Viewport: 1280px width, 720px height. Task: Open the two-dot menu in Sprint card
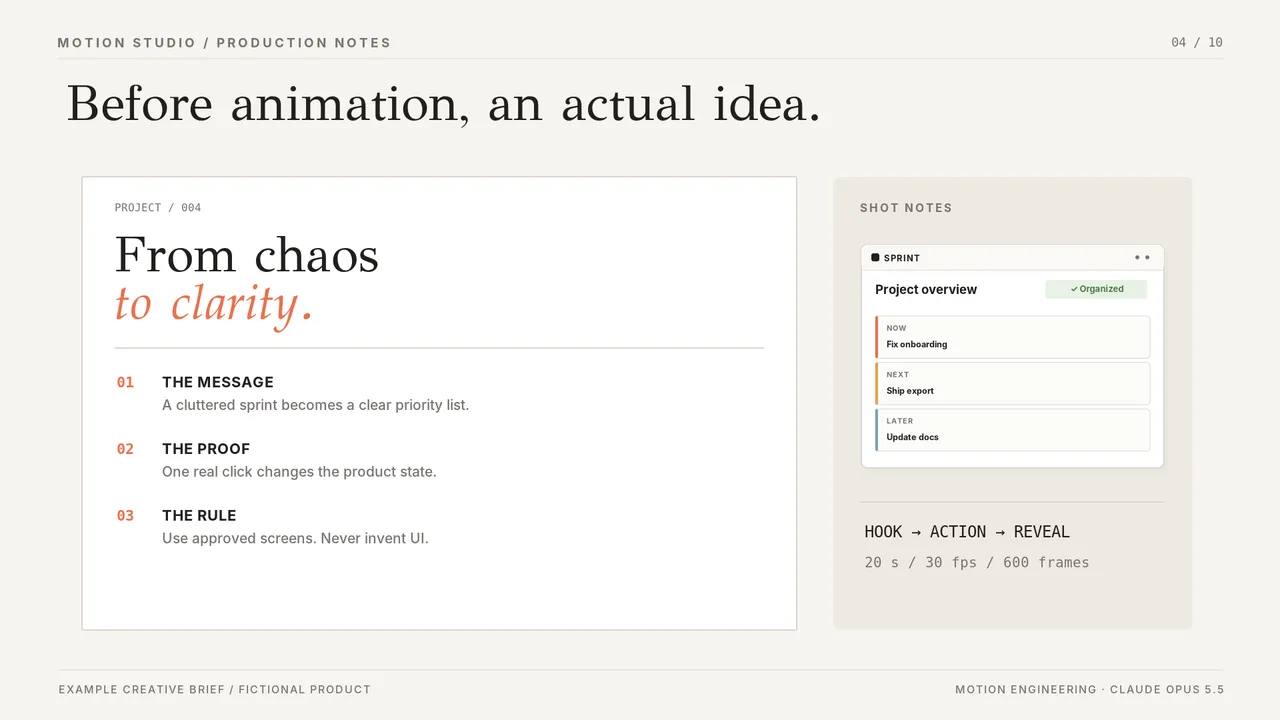point(1142,257)
